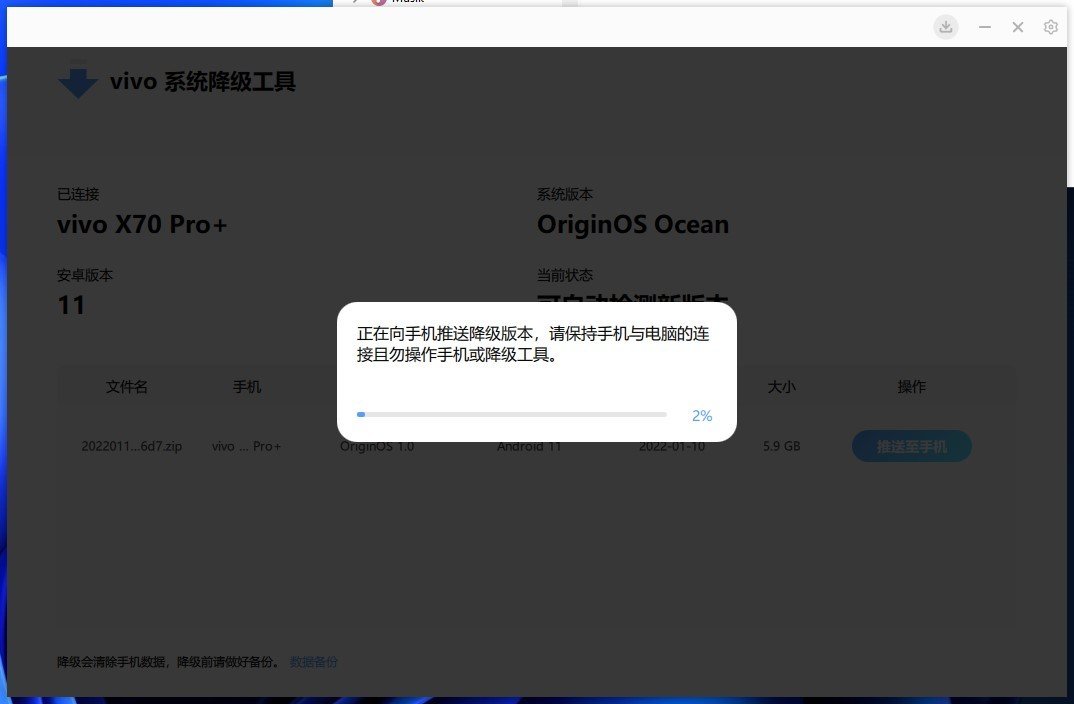The width and height of the screenshot is (1074, 704).
Task: Select the OriginOS Ocean version text
Action: [633, 225]
